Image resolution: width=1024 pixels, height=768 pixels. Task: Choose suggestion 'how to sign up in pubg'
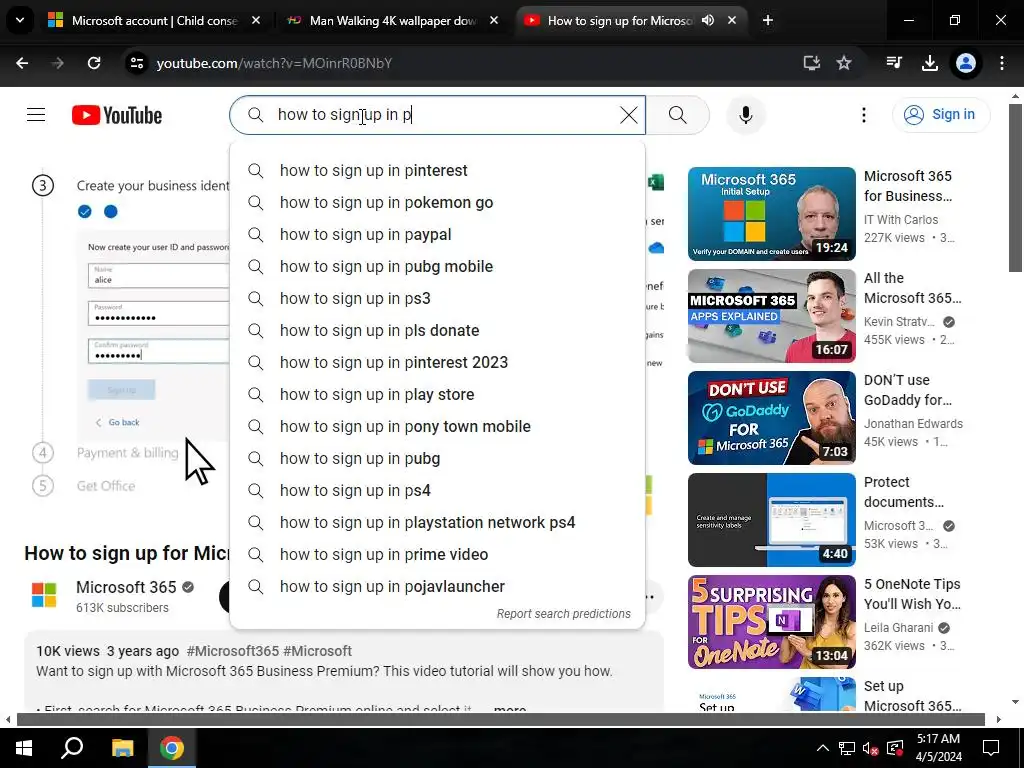438,458
